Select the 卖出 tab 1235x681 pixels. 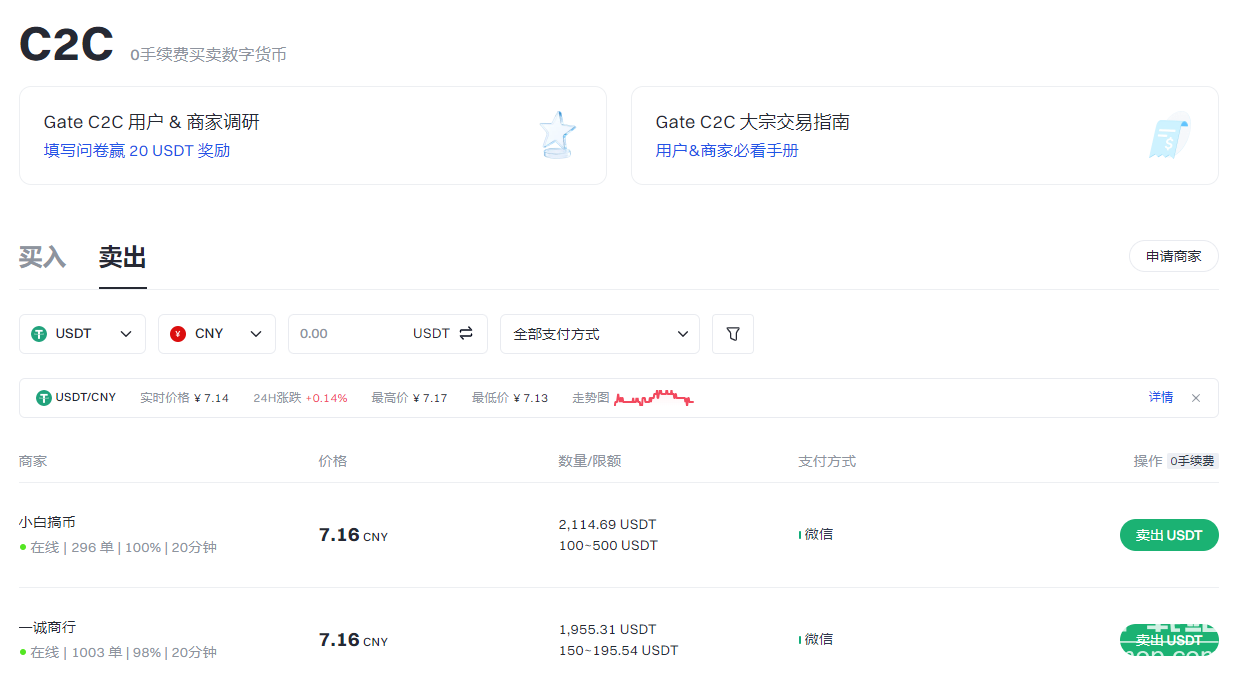[x=123, y=257]
